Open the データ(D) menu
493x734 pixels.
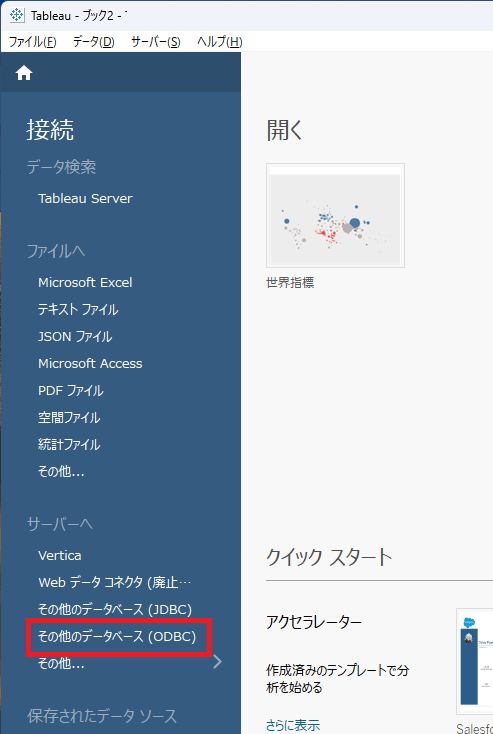pos(94,42)
